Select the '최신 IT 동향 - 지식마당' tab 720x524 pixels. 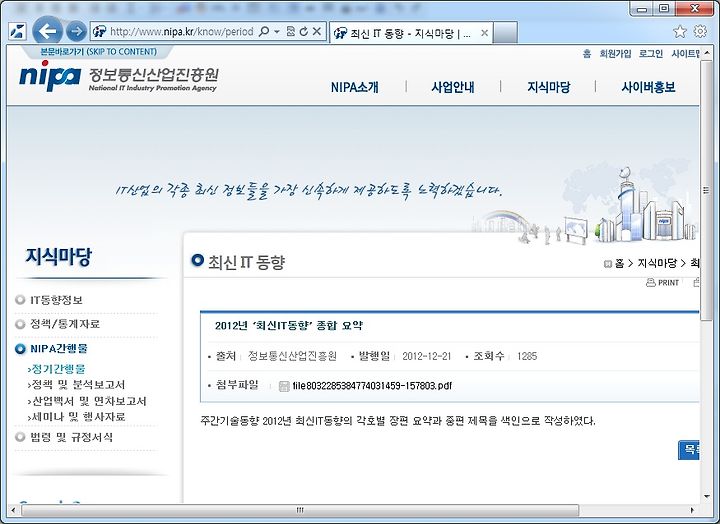411,33
